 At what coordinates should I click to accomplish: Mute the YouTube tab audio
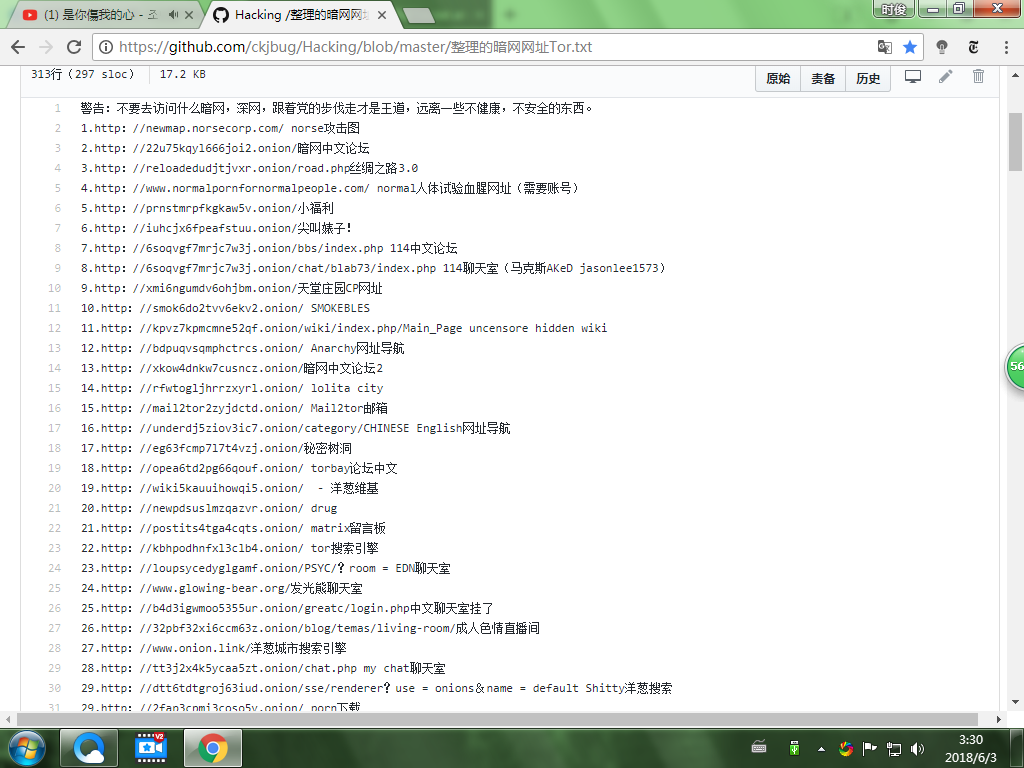pyautogui.click(x=173, y=14)
